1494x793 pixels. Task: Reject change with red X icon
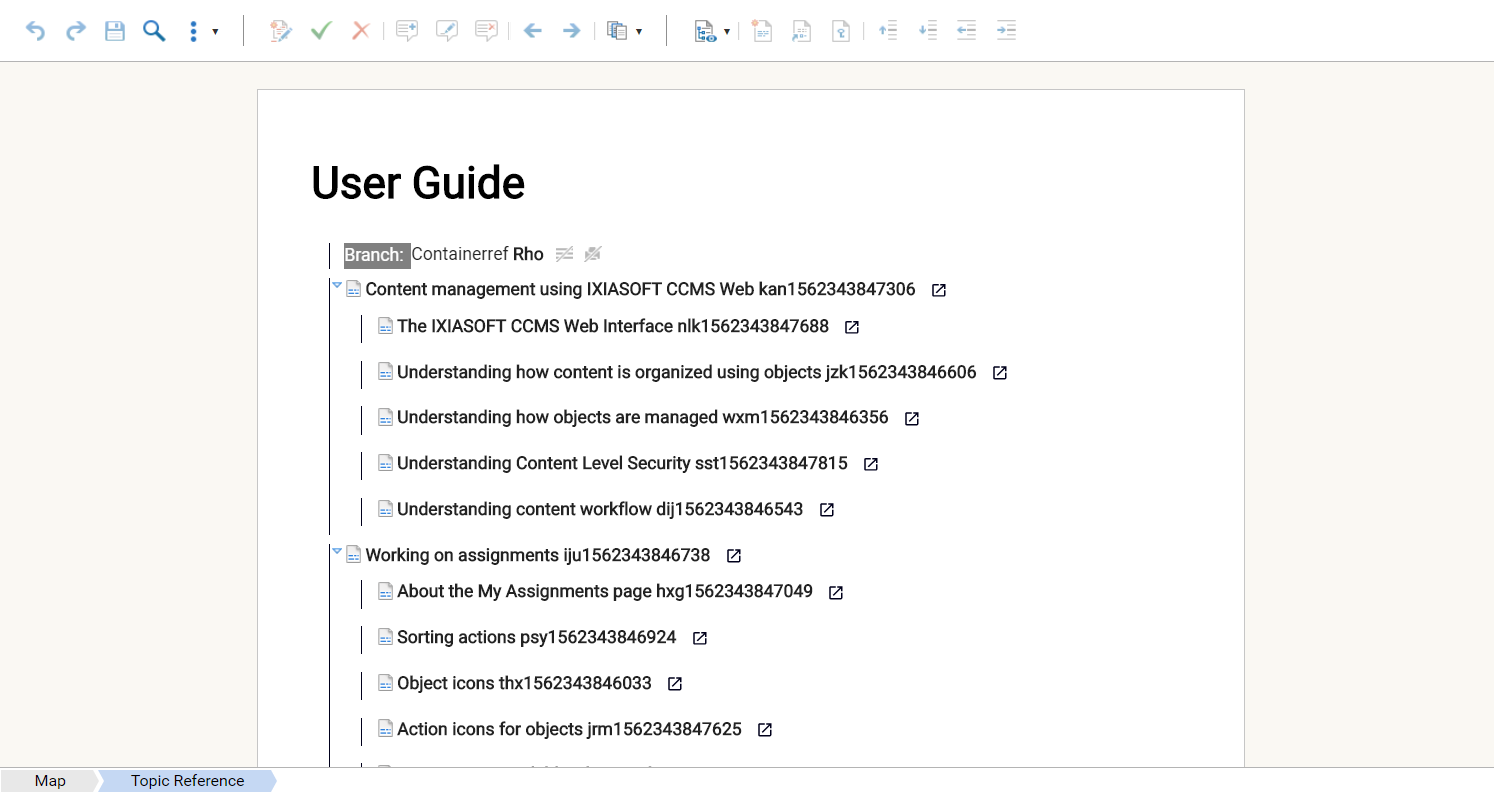coord(361,31)
